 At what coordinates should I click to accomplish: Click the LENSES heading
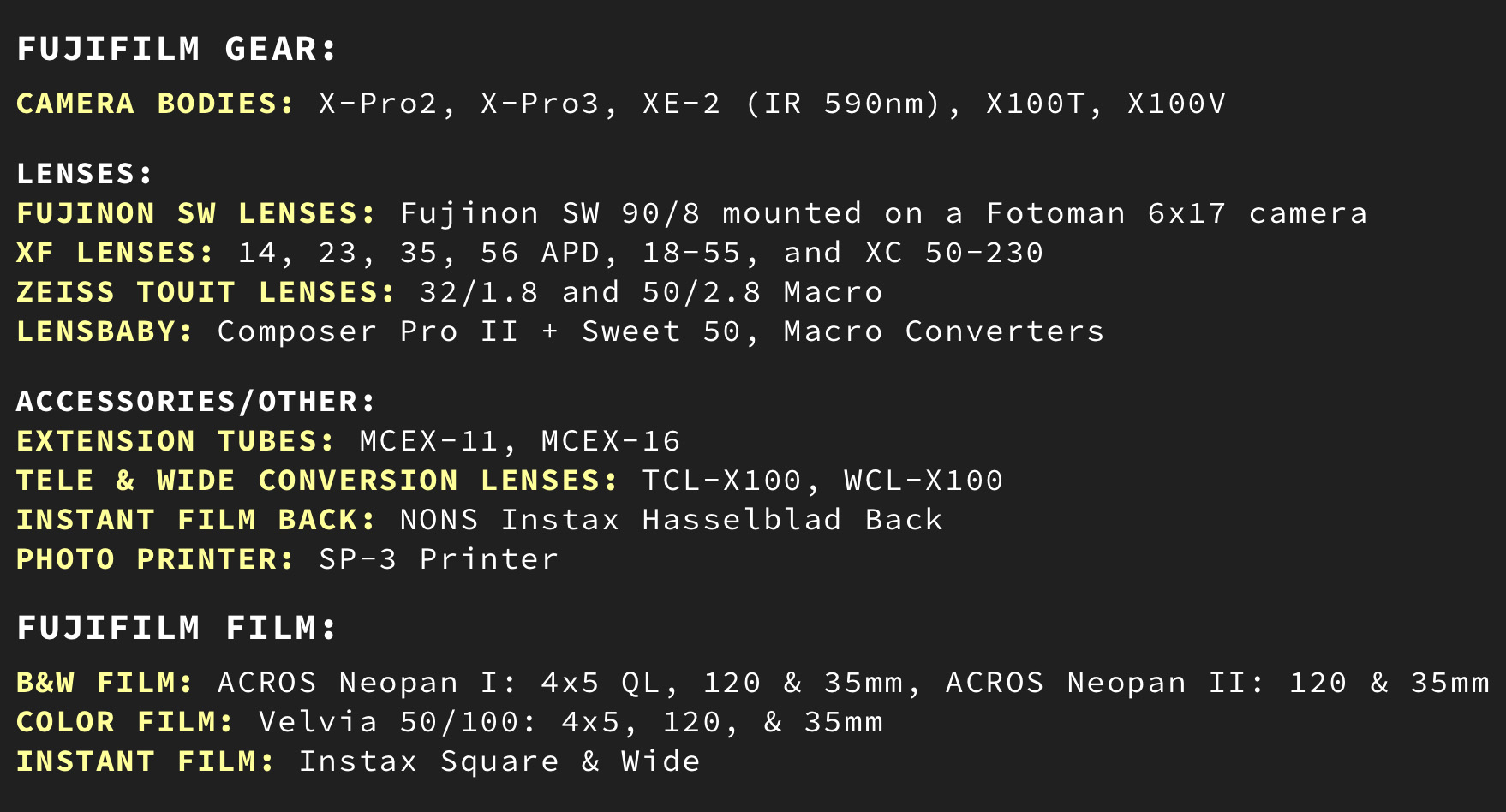click(85, 174)
